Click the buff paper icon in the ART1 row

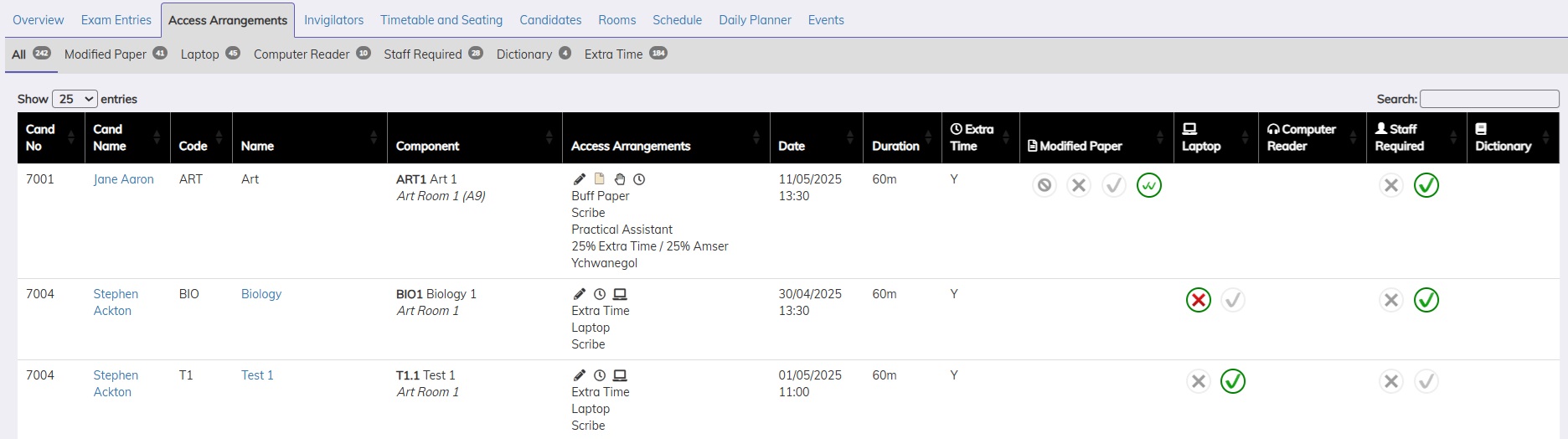(x=600, y=179)
